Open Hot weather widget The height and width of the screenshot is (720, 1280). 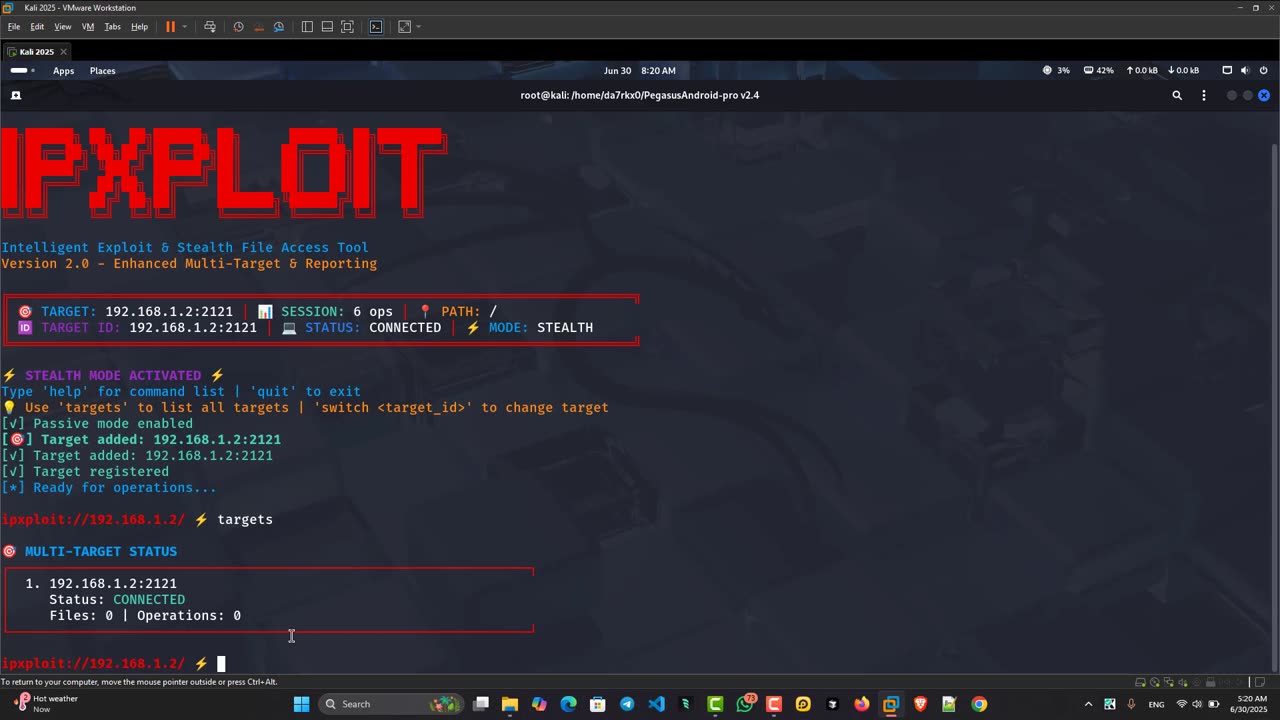coord(45,704)
